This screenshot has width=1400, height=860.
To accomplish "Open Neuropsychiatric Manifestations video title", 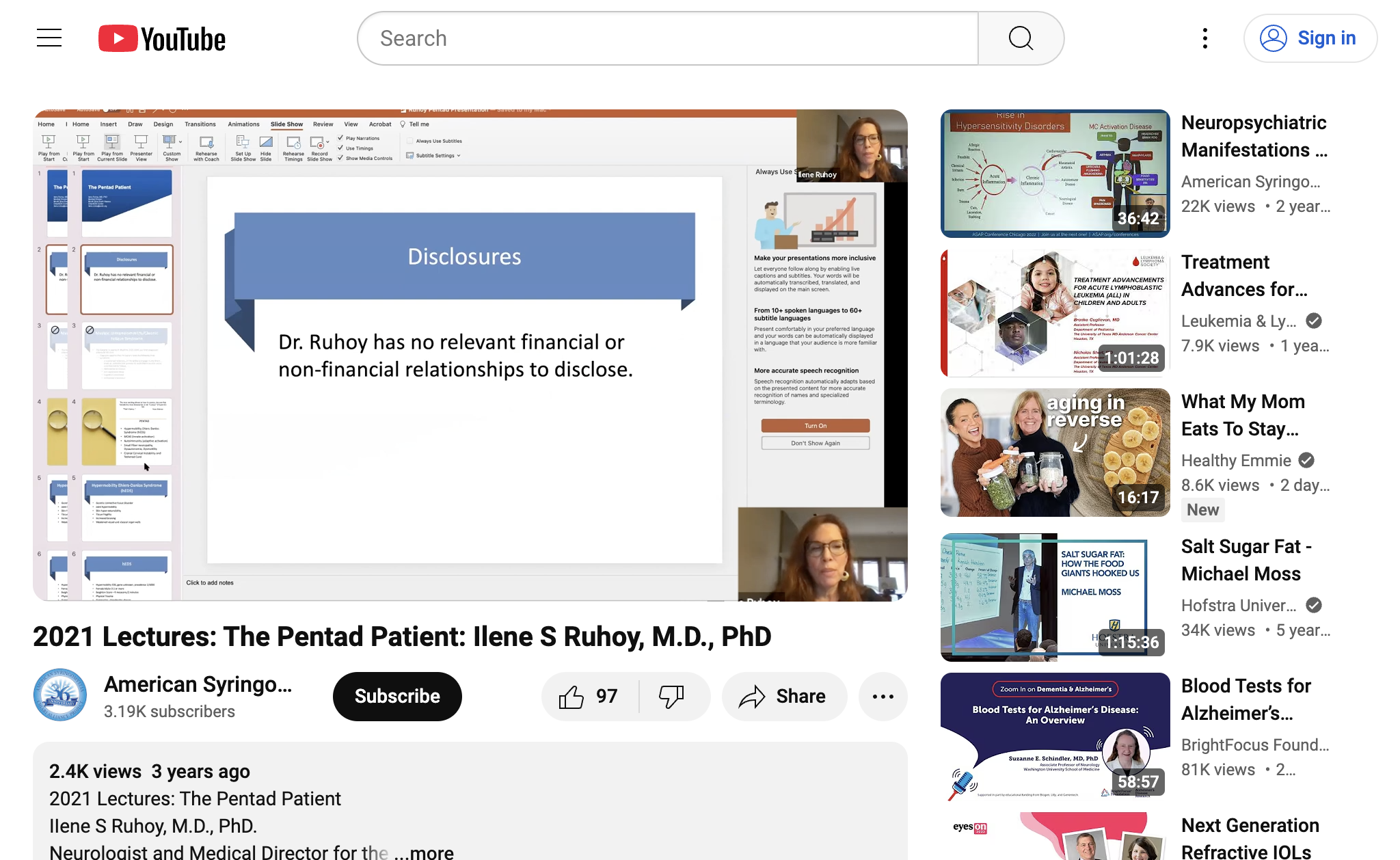I will click(x=1255, y=136).
